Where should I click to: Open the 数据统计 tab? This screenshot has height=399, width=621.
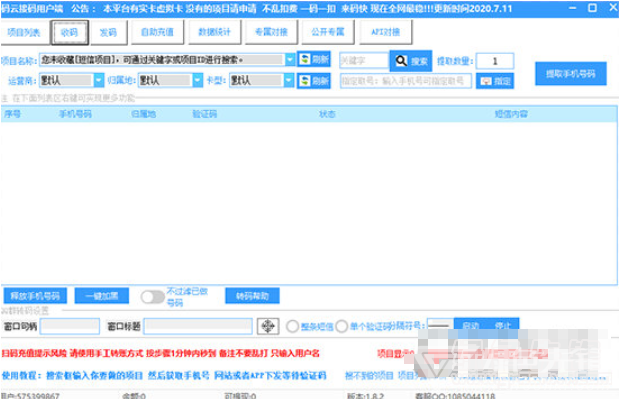[x=214, y=32]
